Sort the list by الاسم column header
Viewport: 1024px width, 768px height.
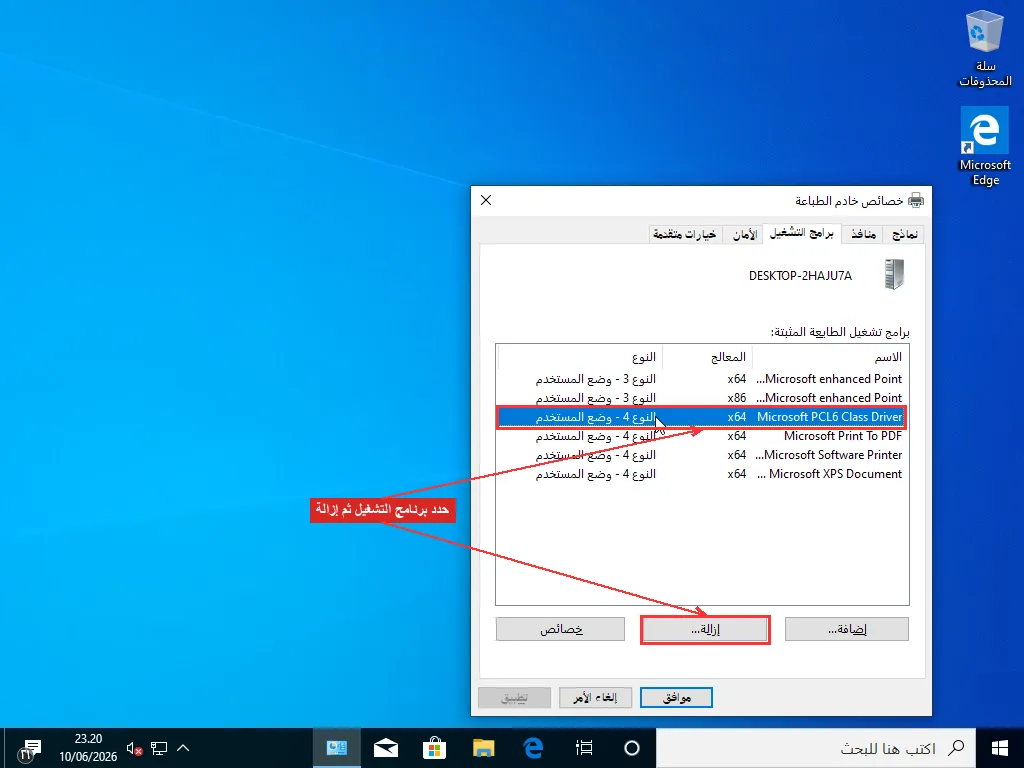(x=831, y=357)
